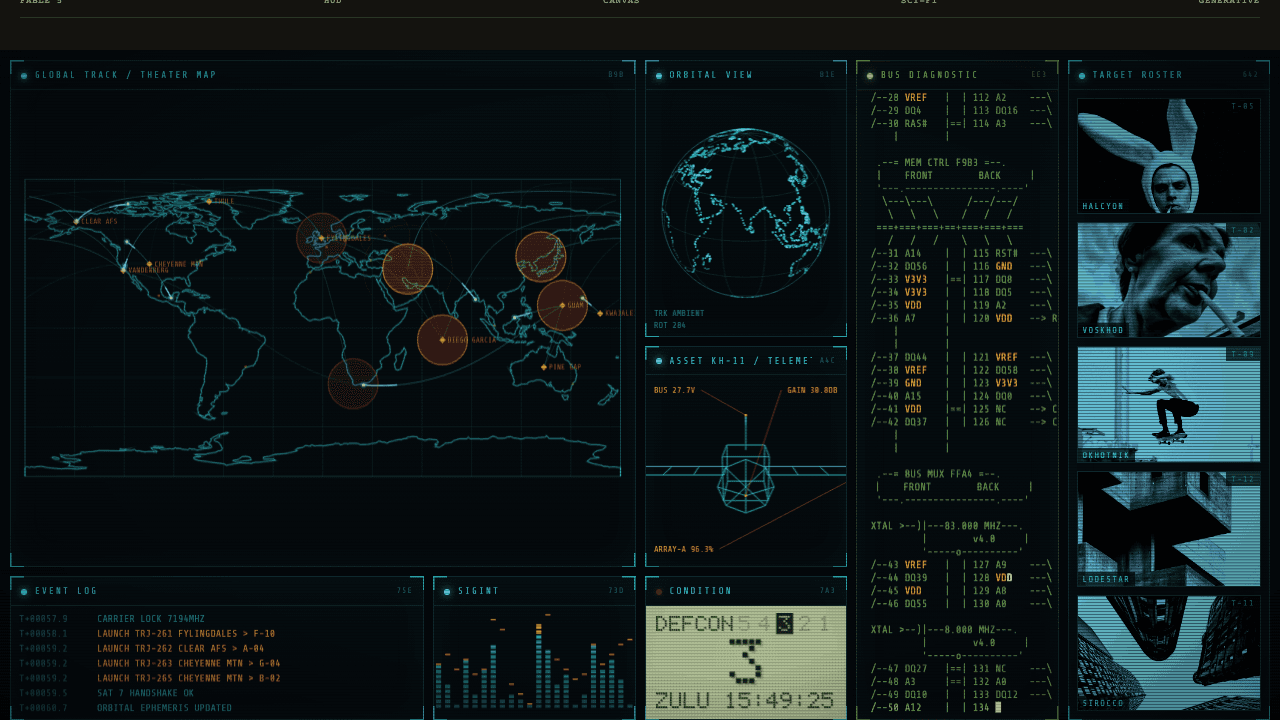Click the rotating globe in Orbital View
The image size is (1280, 720).
click(745, 212)
